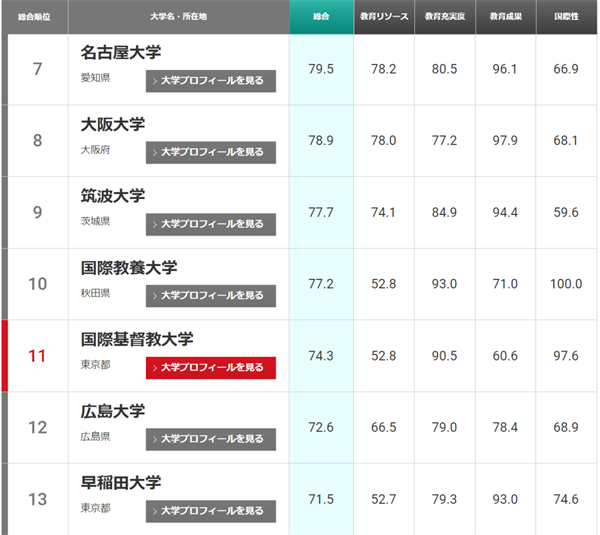The width and height of the screenshot is (600, 535).
Task: Select 教育リソース column header
Action: tap(384, 17)
